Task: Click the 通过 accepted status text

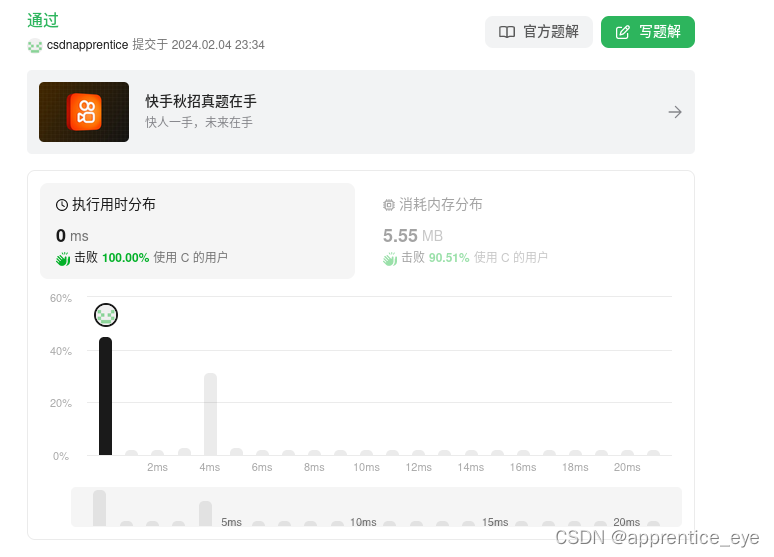Action: click(x=43, y=20)
